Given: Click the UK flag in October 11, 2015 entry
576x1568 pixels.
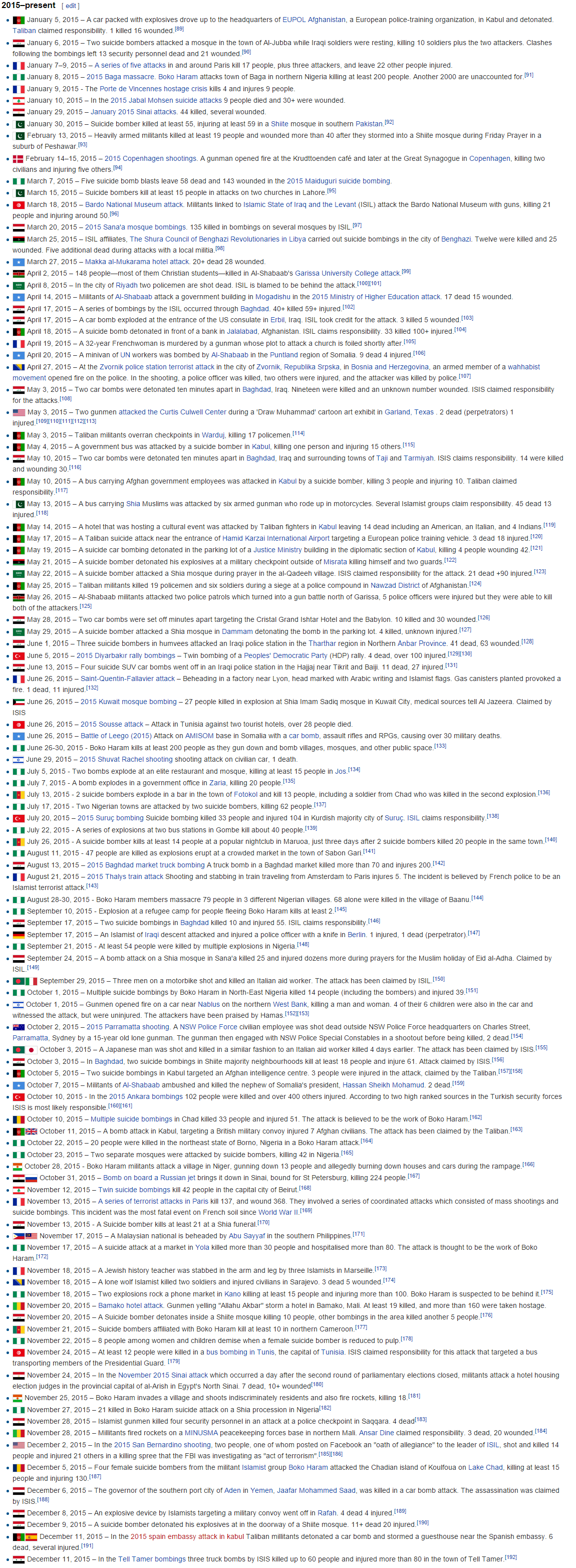Looking at the screenshot, I should 32,1132.
